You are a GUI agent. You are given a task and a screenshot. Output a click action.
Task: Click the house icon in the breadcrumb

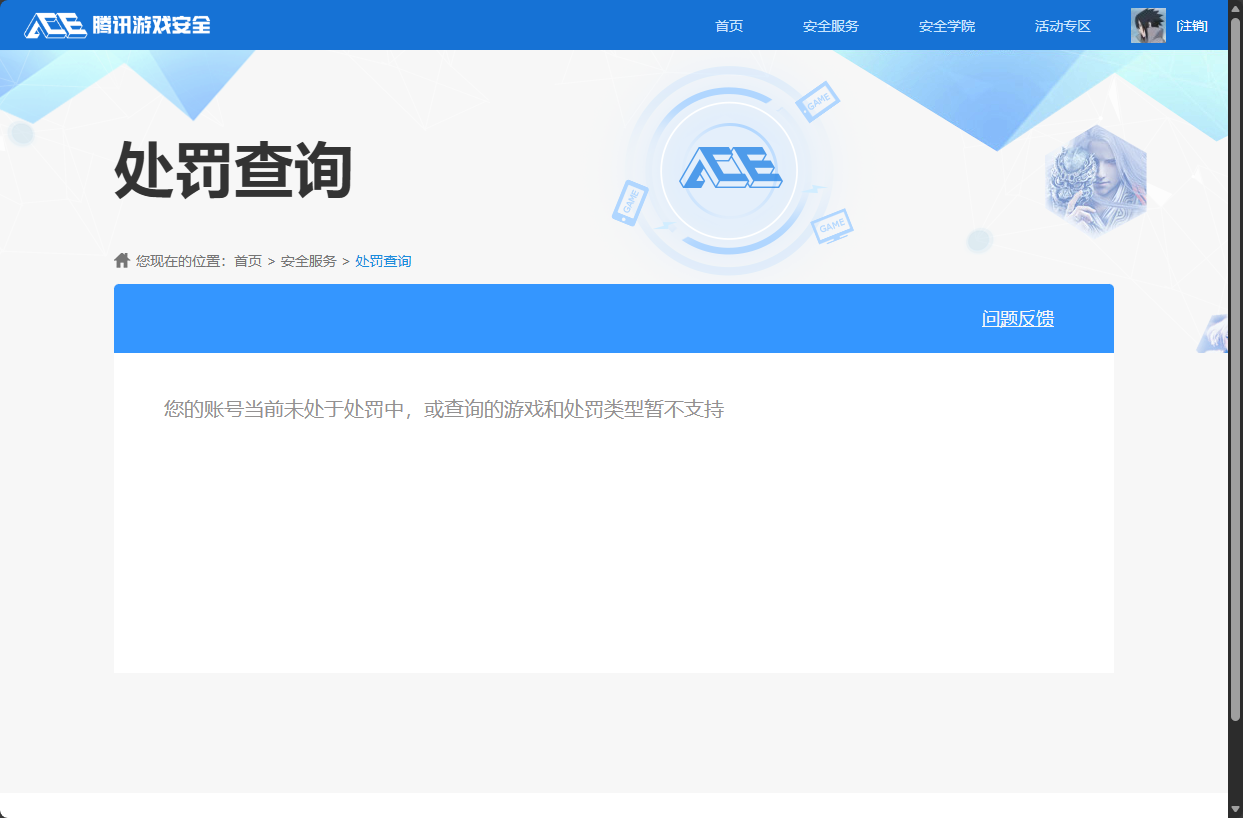pos(120,259)
